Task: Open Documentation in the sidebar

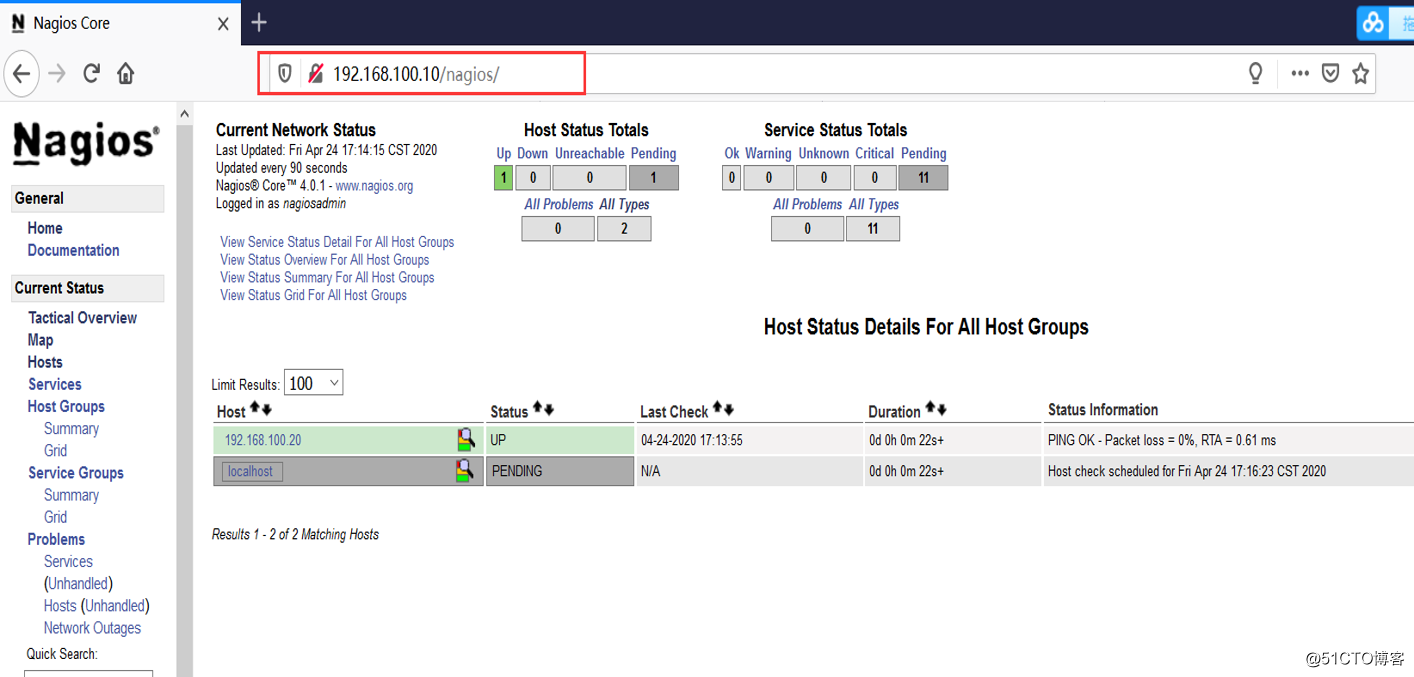Action: click(73, 250)
